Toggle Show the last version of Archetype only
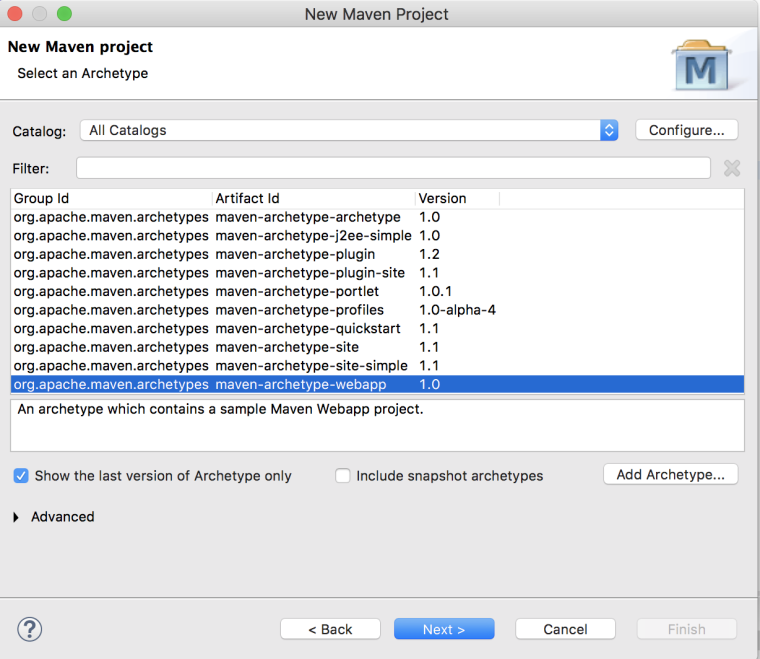Screen dimensions: 760x659 [x=21, y=476]
